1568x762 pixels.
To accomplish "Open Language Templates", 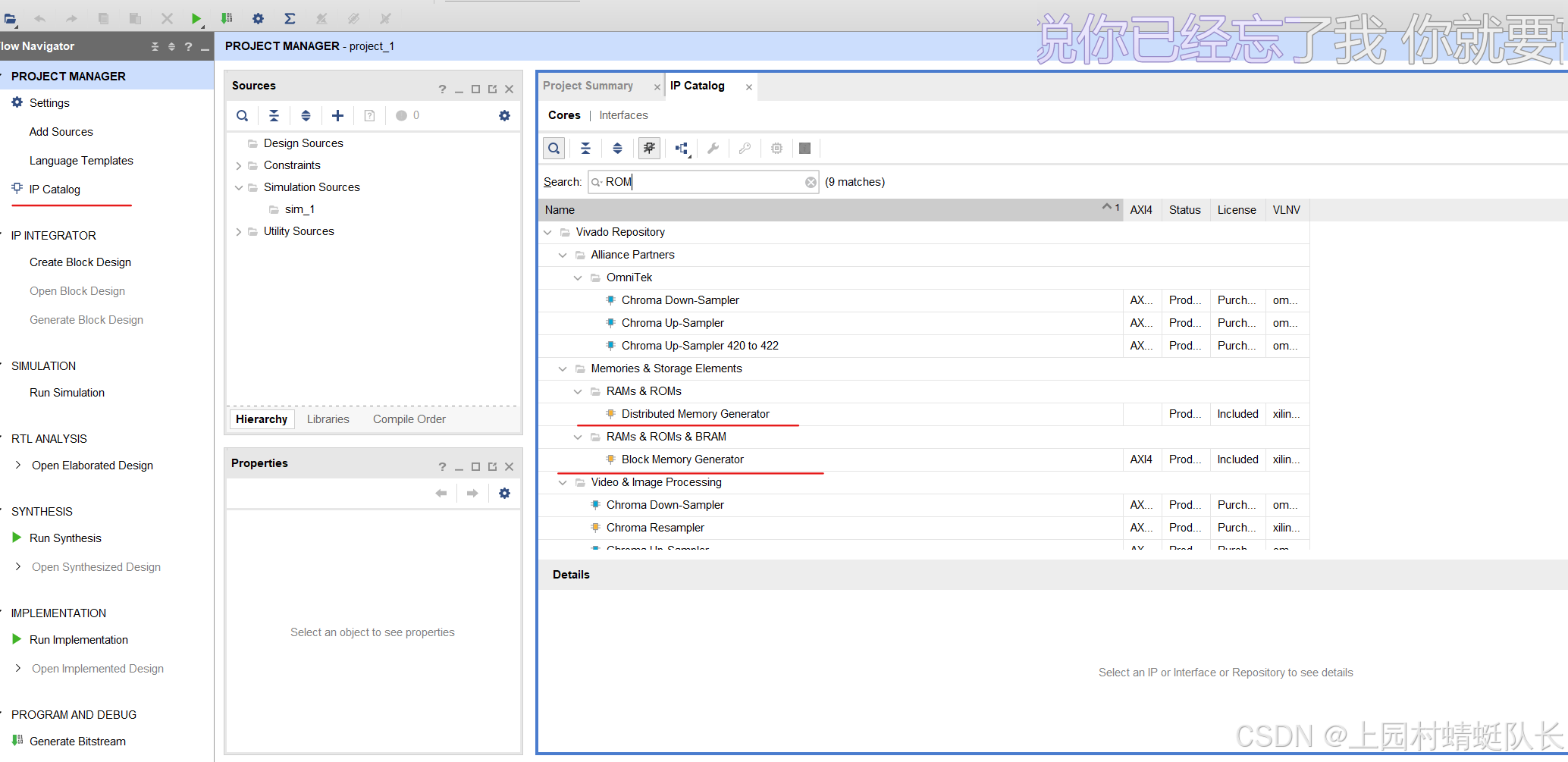I will [x=81, y=161].
